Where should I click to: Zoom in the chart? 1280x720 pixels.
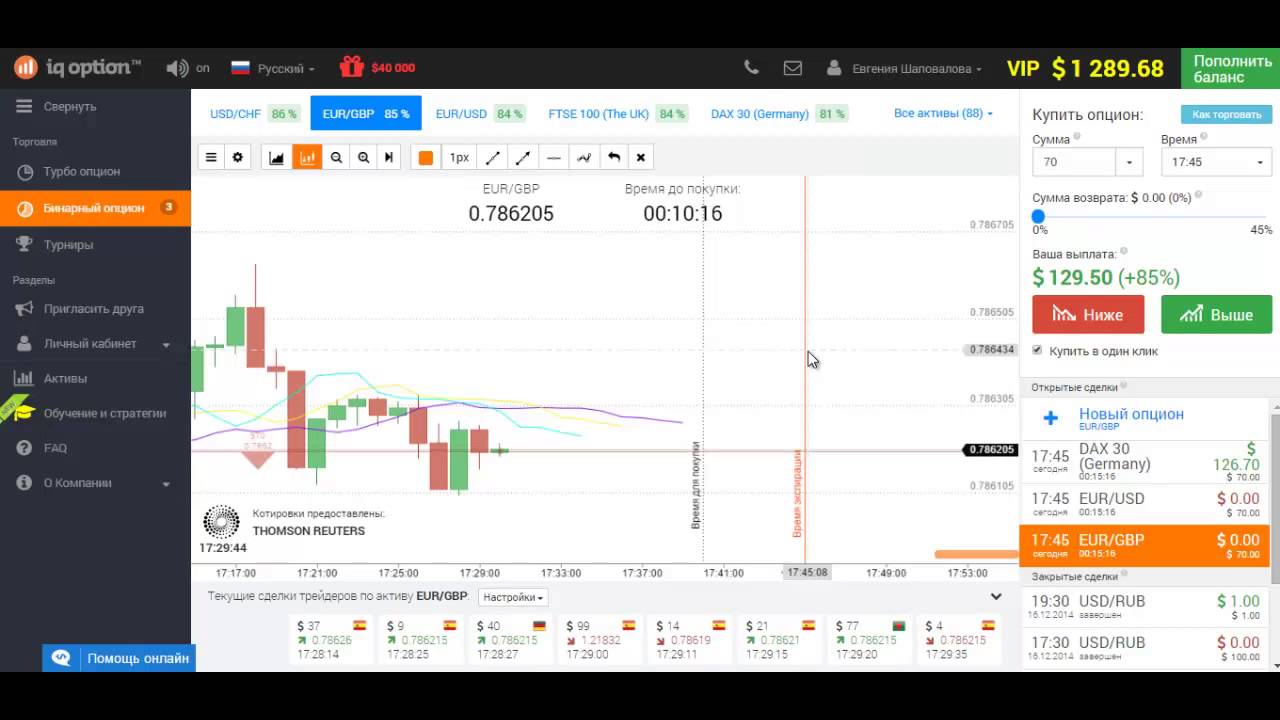coord(363,157)
